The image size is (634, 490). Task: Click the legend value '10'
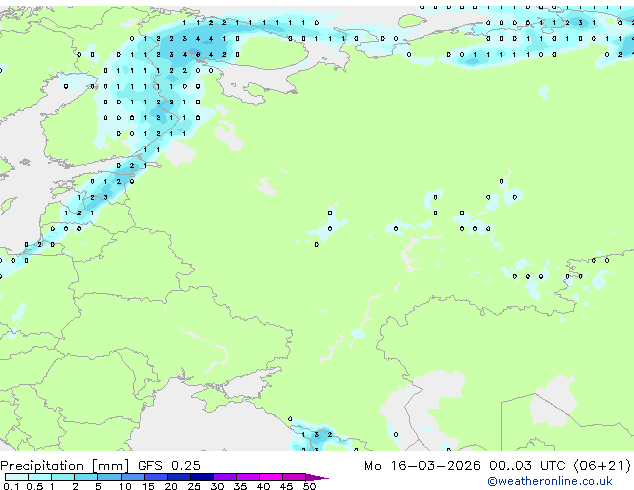click(125, 486)
